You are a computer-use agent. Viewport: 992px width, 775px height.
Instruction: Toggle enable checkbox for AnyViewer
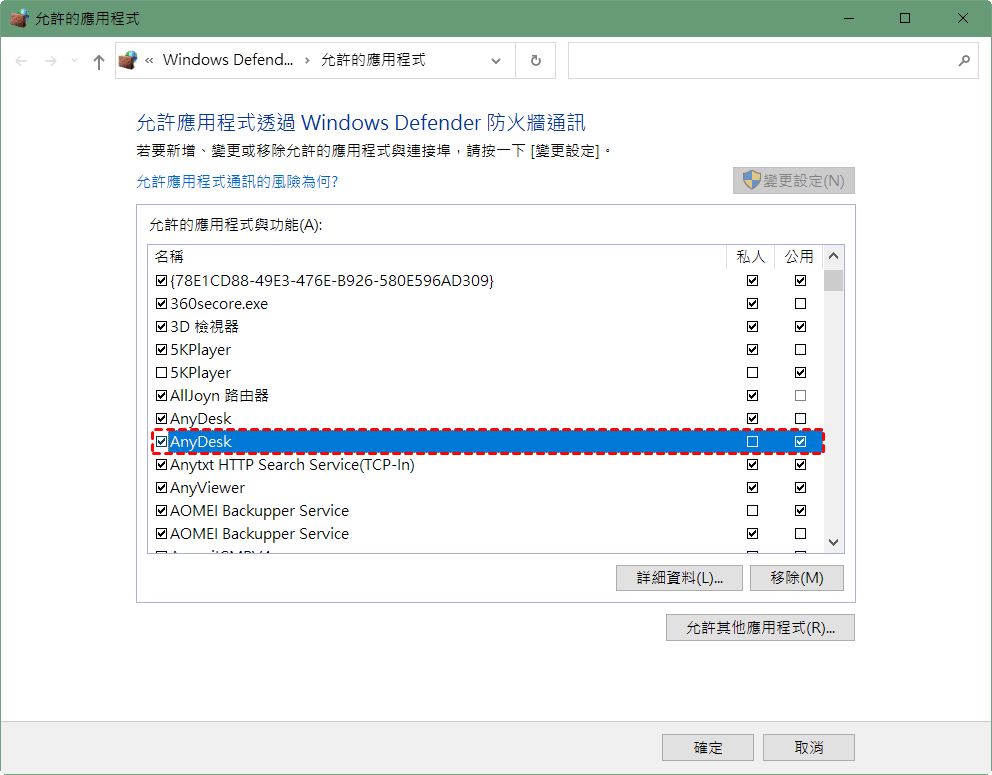(161, 488)
